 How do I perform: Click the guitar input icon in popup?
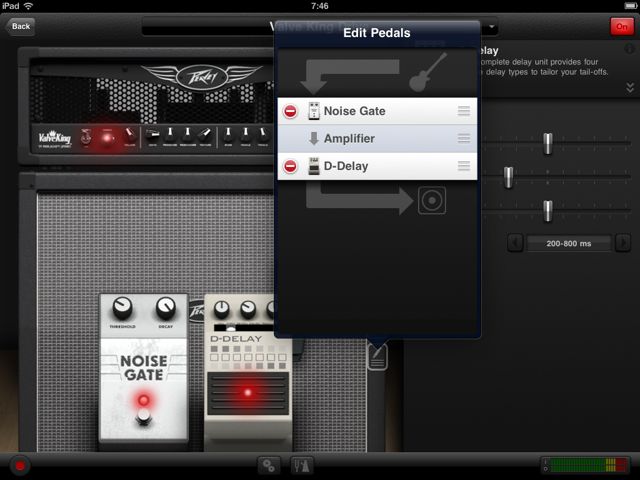coord(428,72)
